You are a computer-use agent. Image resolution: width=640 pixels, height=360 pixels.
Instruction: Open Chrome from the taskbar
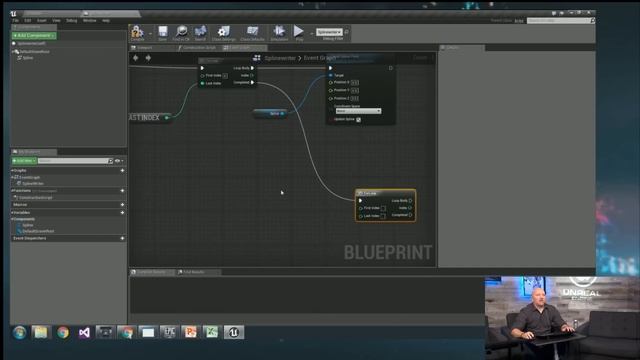click(63, 333)
